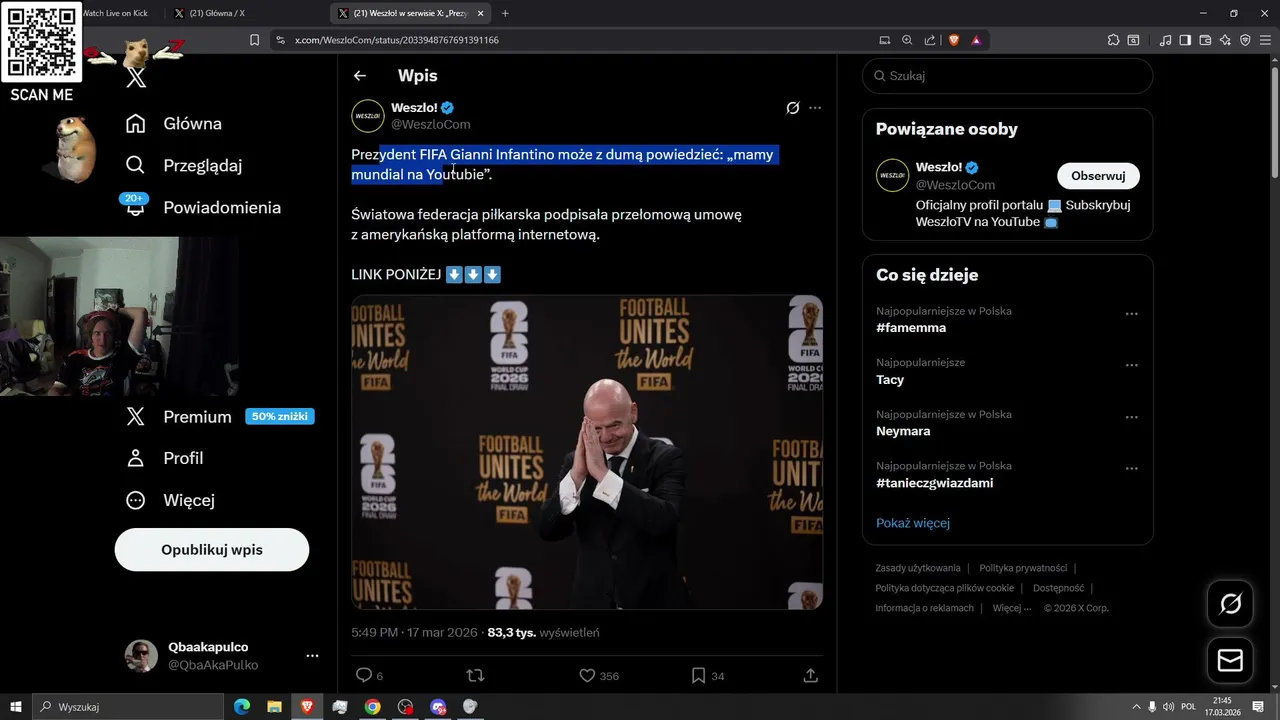The image size is (1280, 720).
Task: Open the browser extensions puzzle icon
Action: click(1113, 40)
